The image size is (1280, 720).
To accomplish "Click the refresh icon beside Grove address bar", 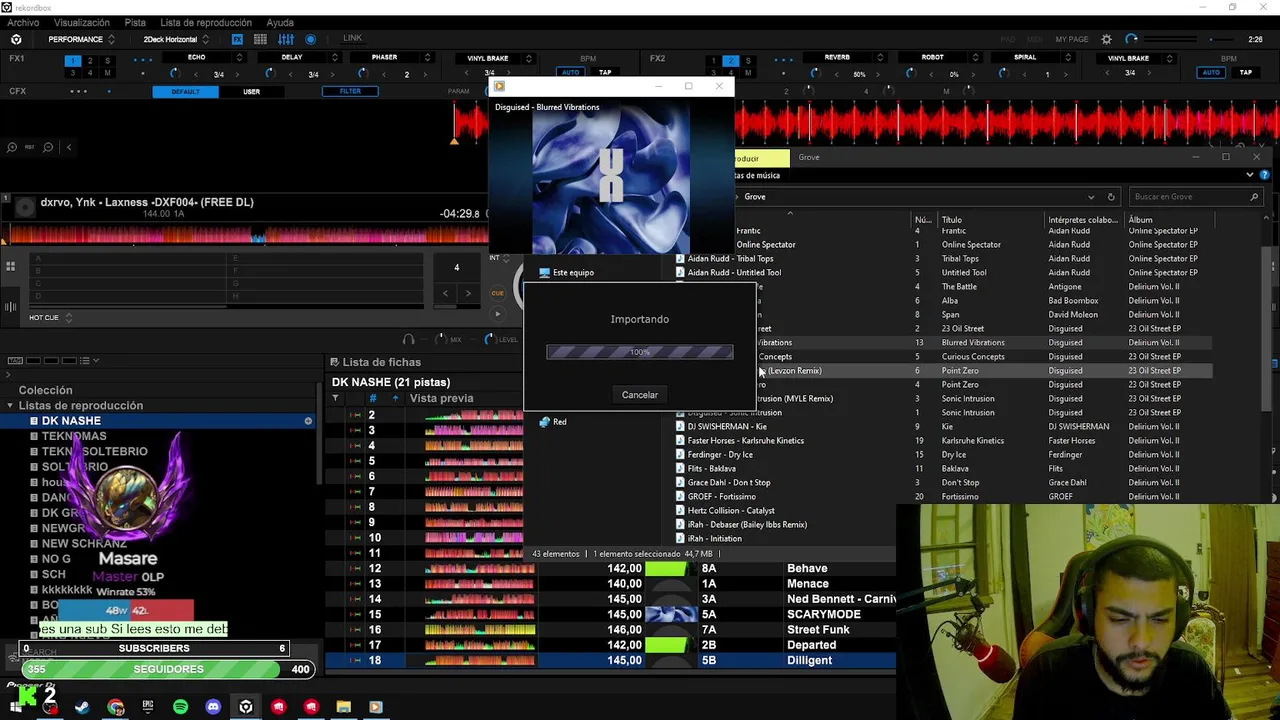I will pyautogui.click(x=1110, y=197).
